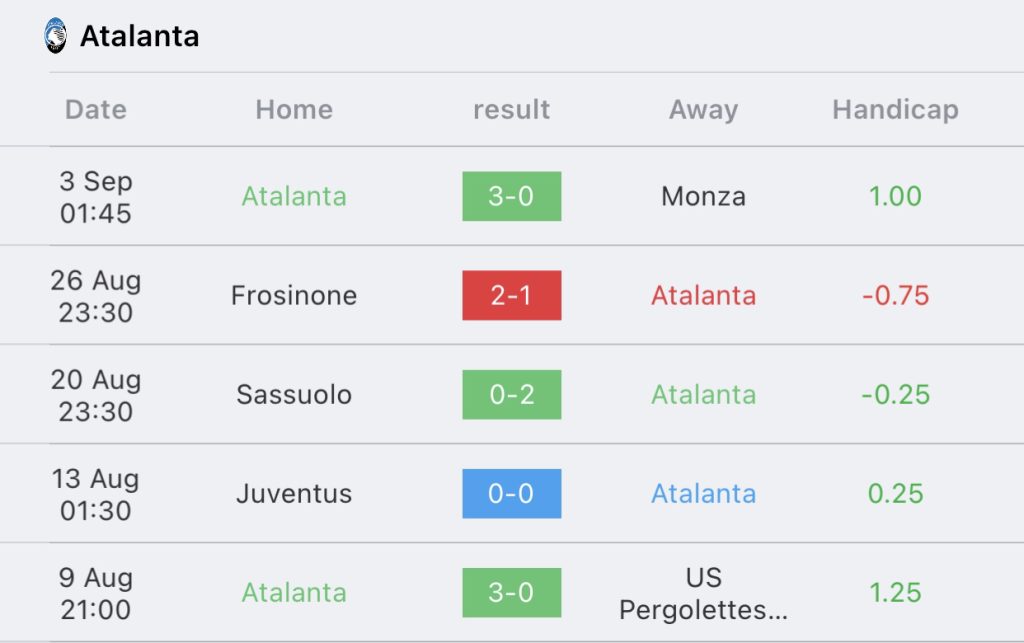Select the 1.25 handicap value
The width and height of the screenshot is (1024, 643).
(895, 593)
